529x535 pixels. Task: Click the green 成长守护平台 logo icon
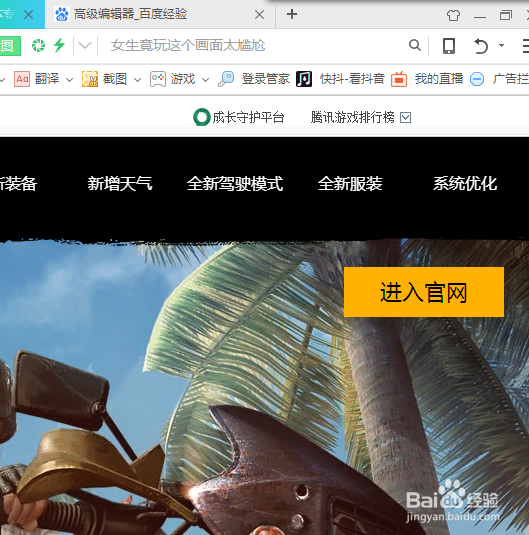coord(201,117)
